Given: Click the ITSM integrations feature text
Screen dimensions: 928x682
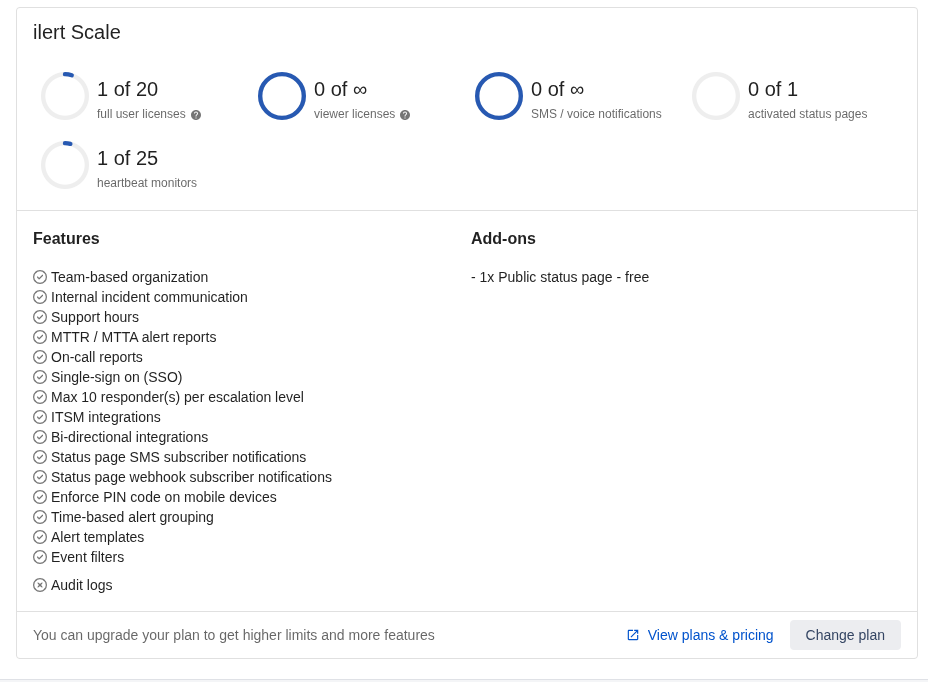Looking at the screenshot, I should click(x=106, y=417).
